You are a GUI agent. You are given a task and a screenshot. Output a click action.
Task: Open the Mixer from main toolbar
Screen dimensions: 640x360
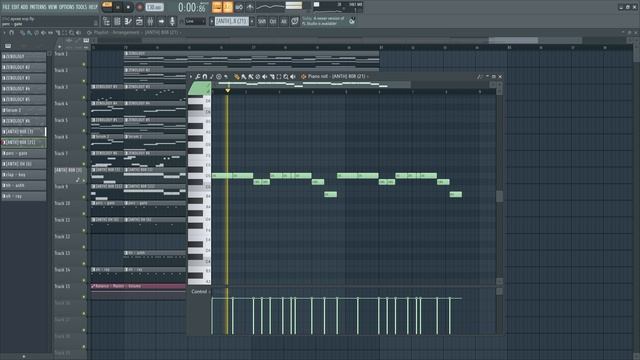tap(150, 21)
